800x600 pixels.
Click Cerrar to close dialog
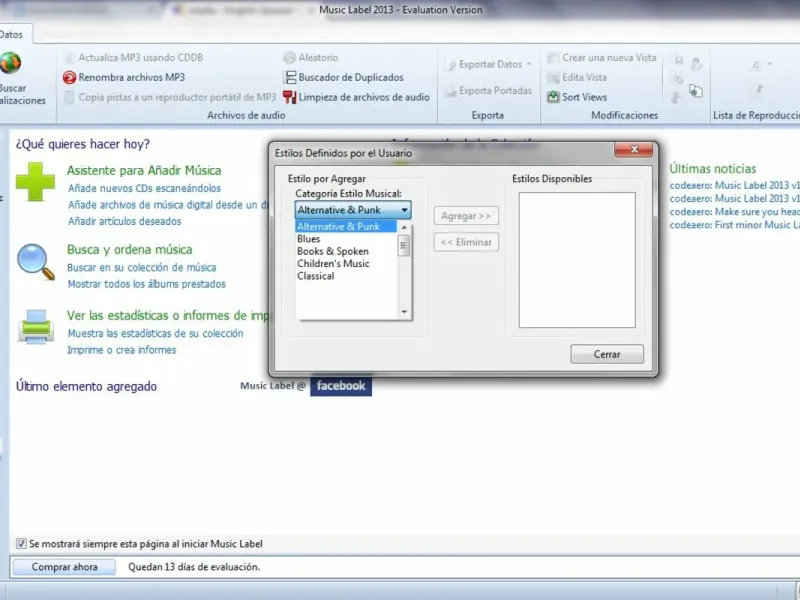point(607,354)
